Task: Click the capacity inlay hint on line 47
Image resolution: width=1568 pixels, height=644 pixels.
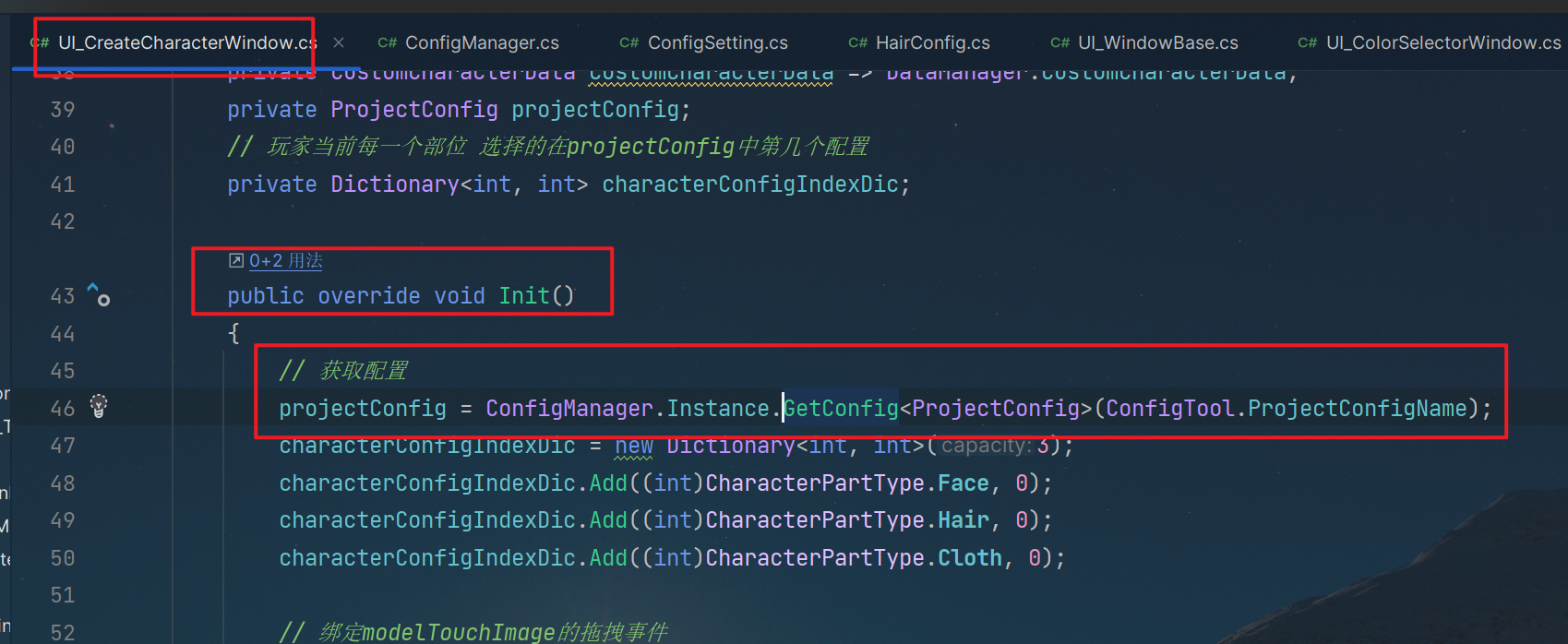Action: [987, 446]
